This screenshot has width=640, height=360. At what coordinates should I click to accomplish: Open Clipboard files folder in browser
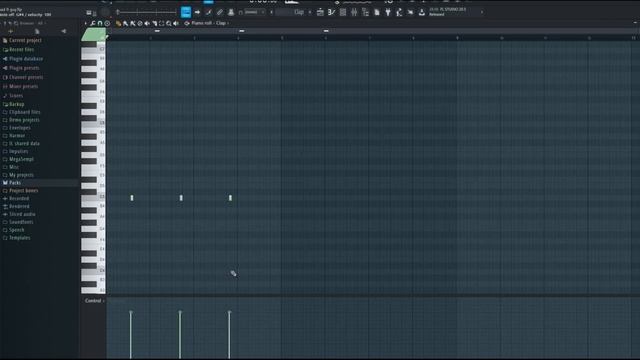click(22, 112)
